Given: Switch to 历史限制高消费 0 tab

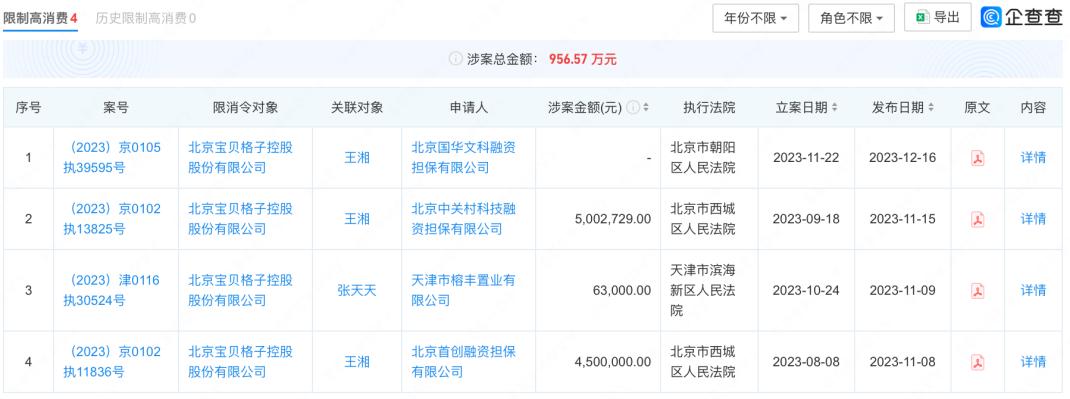Looking at the screenshot, I should click(x=145, y=18).
